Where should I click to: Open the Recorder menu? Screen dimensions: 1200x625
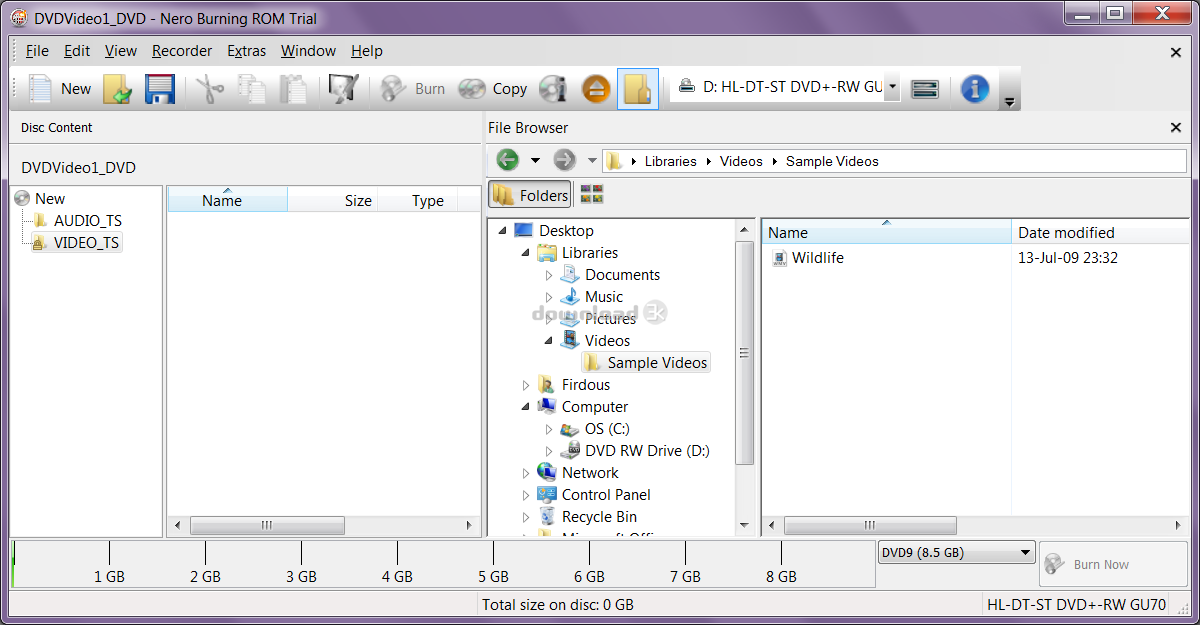pyautogui.click(x=182, y=51)
